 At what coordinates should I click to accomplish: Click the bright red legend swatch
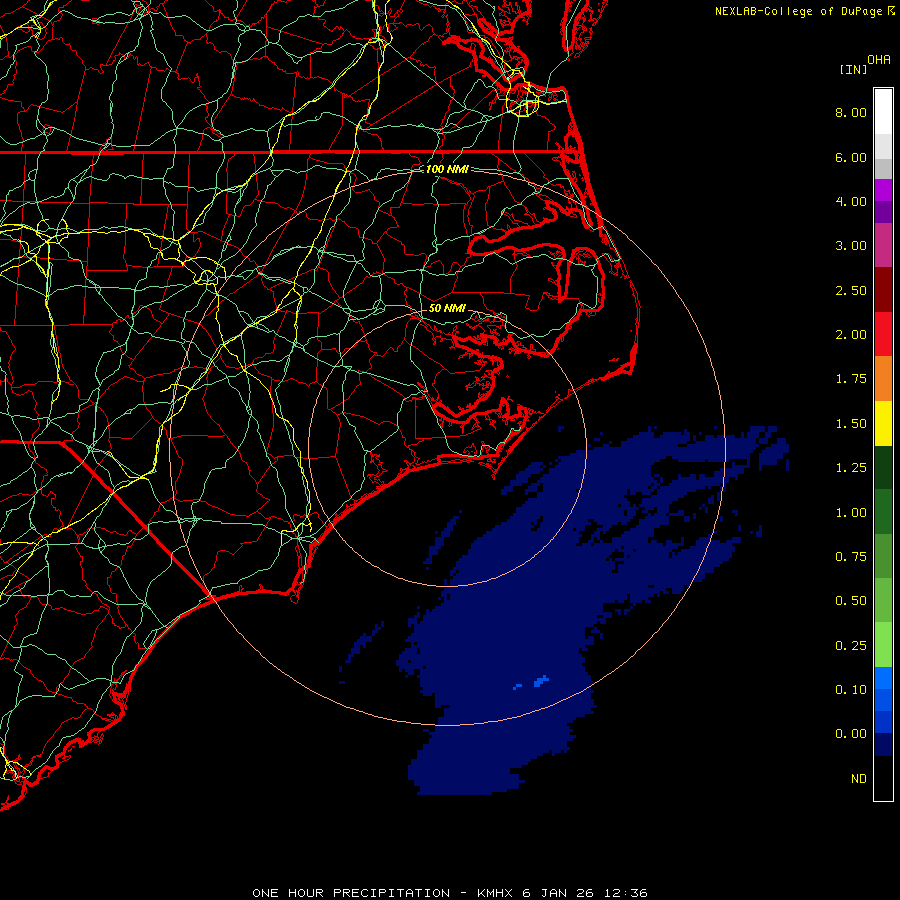pyautogui.click(x=883, y=334)
